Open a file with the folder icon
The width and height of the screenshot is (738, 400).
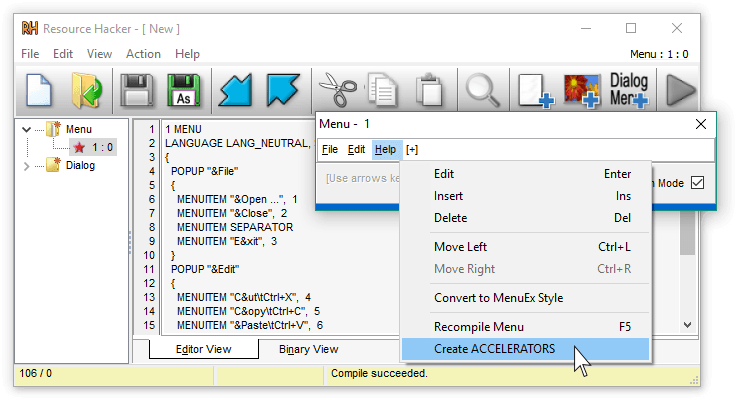tap(87, 91)
